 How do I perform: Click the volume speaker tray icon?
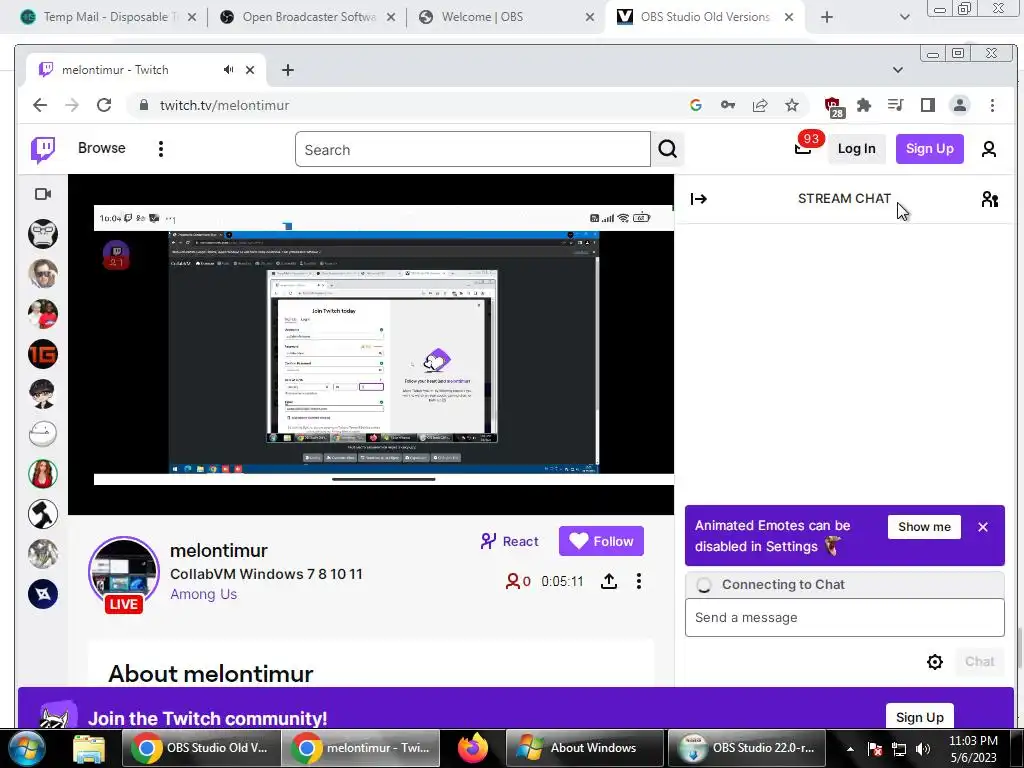pos(923,749)
